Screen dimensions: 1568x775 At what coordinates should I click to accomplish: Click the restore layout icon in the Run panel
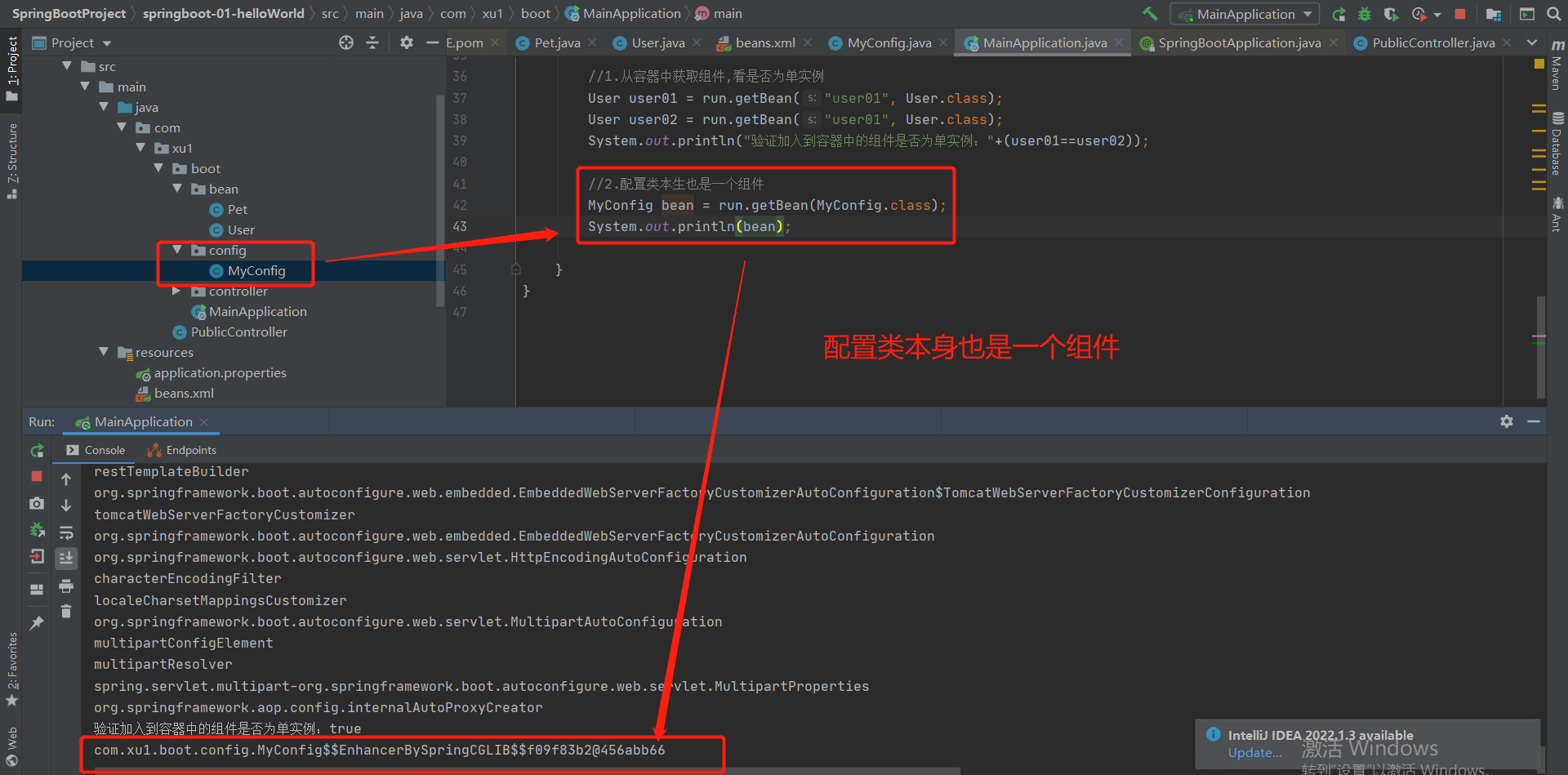click(x=37, y=590)
